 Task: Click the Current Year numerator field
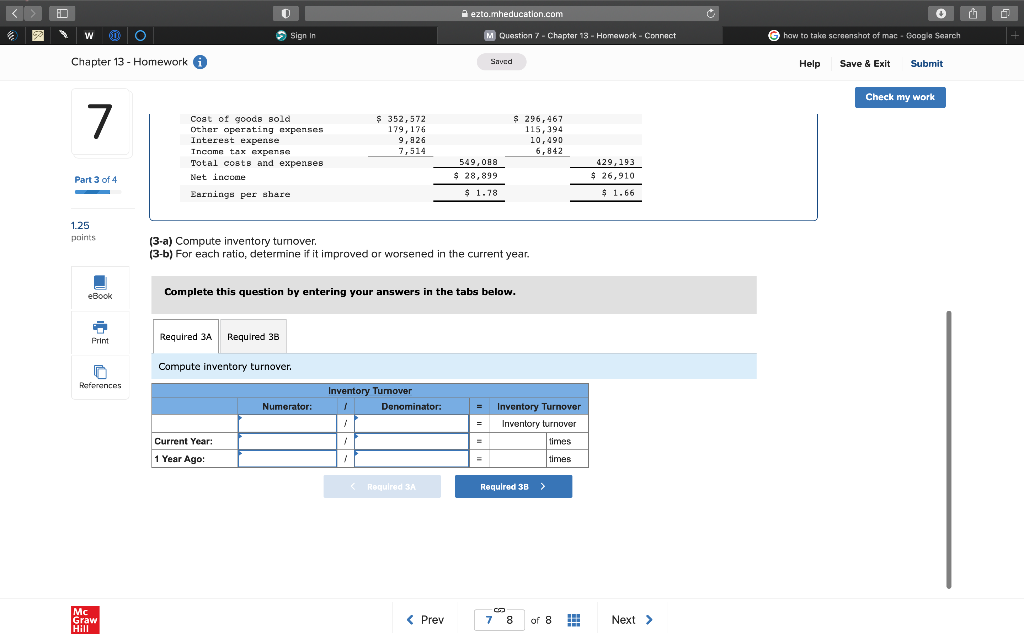287,441
